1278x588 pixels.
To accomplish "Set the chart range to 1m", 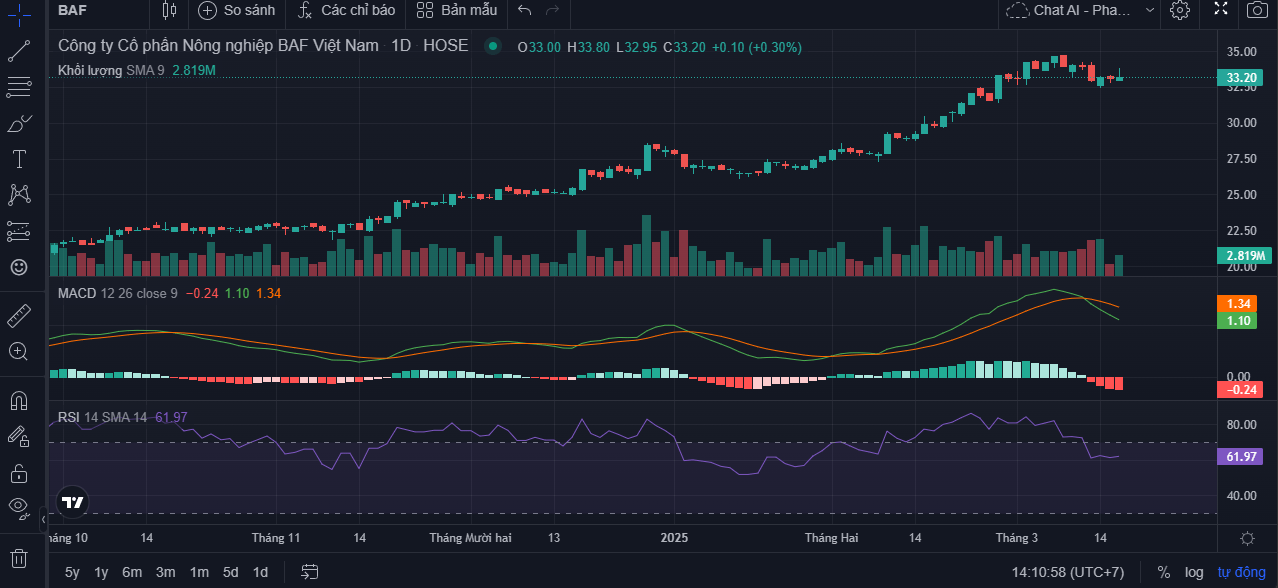I will click(x=199, y=572).
